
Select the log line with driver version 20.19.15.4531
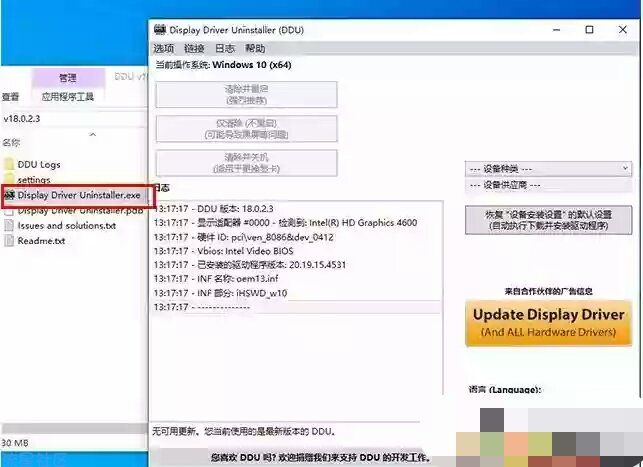pos(250,265)
